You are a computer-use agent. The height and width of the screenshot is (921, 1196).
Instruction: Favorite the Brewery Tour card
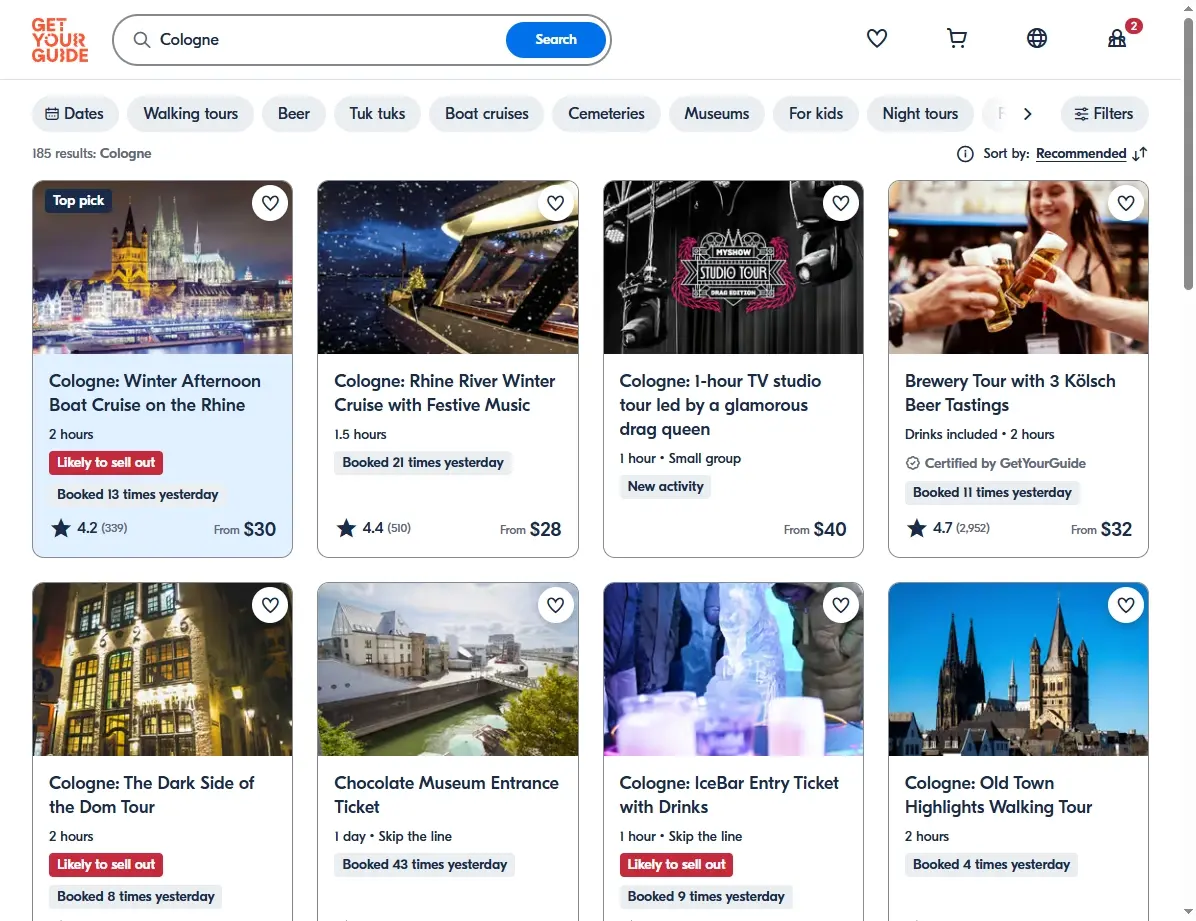pos(1126,203)
